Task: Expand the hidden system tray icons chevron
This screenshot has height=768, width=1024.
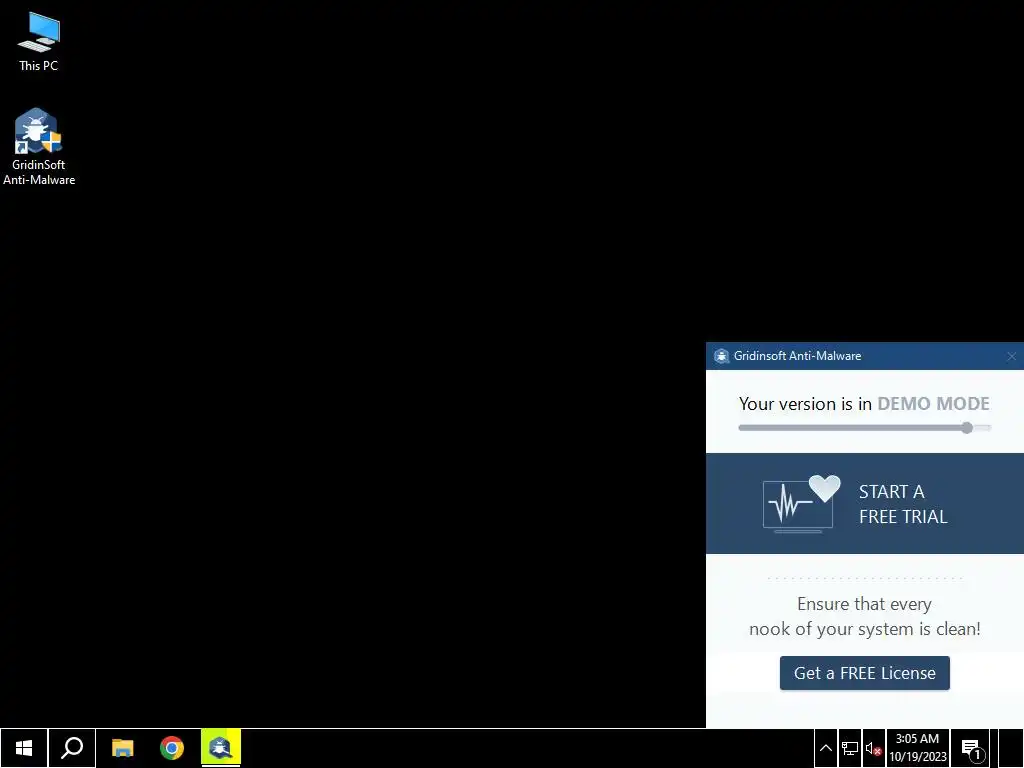Action: pyautogui.click(x=825, y=748)
